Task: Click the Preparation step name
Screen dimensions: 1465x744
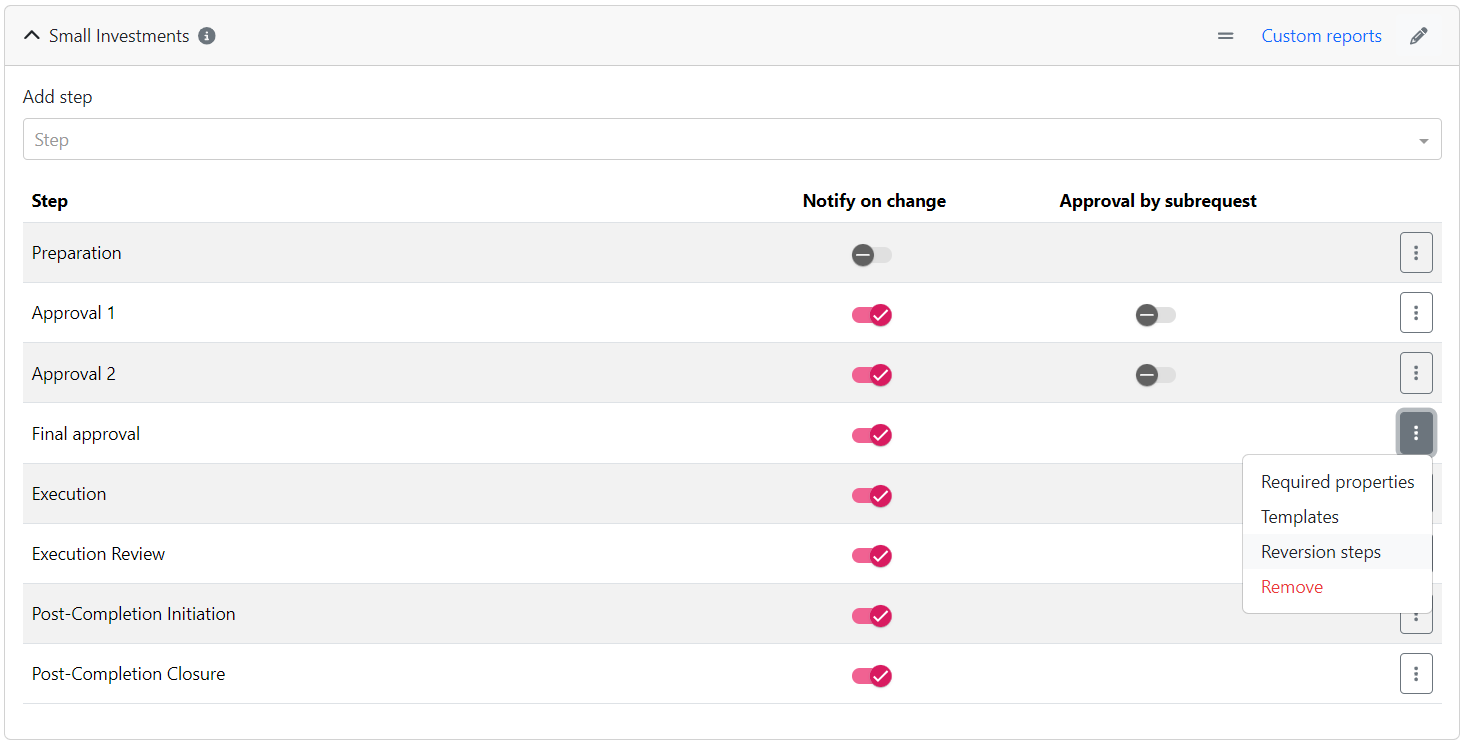Action: pos(77,253)
